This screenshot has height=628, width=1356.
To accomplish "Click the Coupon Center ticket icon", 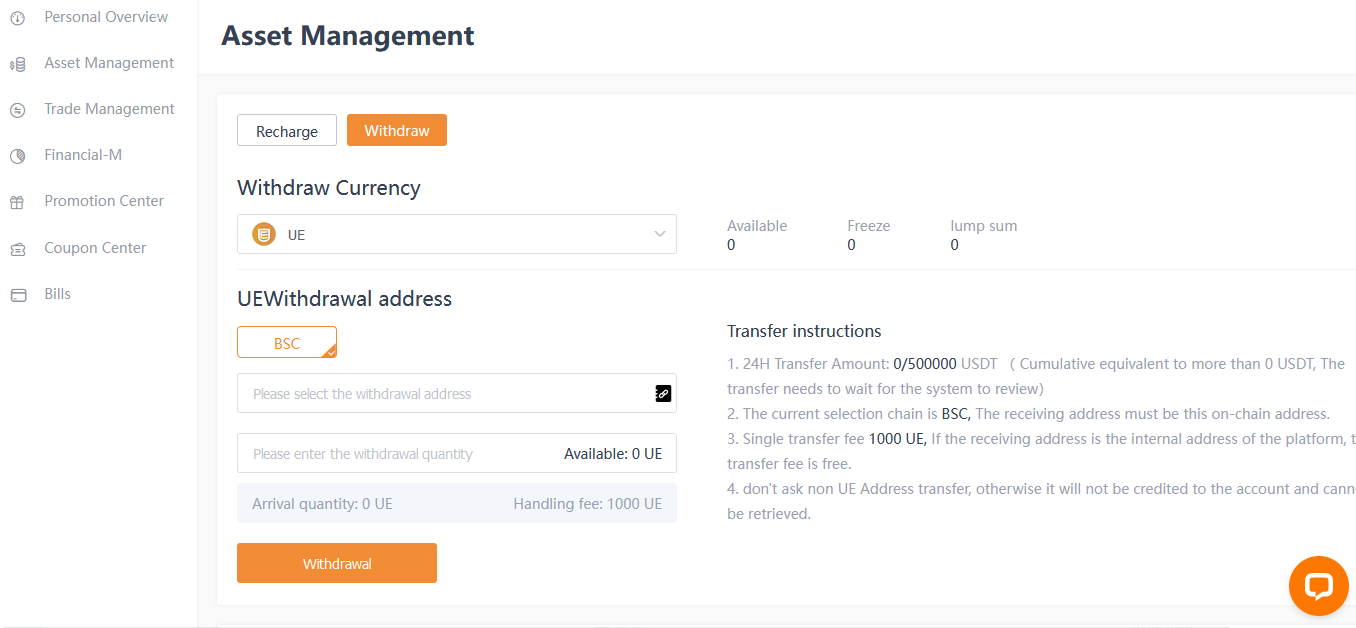I will tap(17, 249).
